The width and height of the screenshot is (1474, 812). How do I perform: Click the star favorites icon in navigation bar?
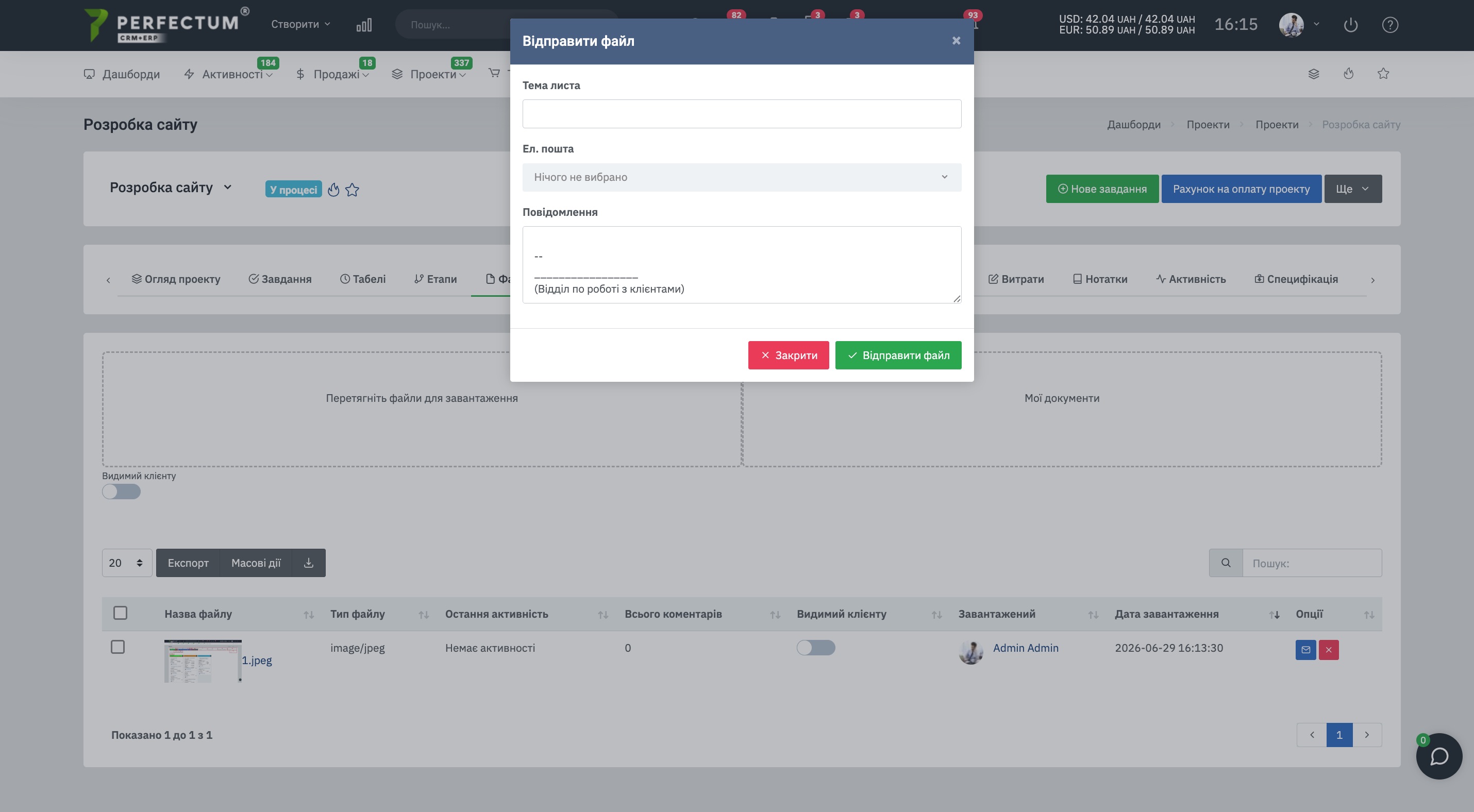tap(1383, 74)
